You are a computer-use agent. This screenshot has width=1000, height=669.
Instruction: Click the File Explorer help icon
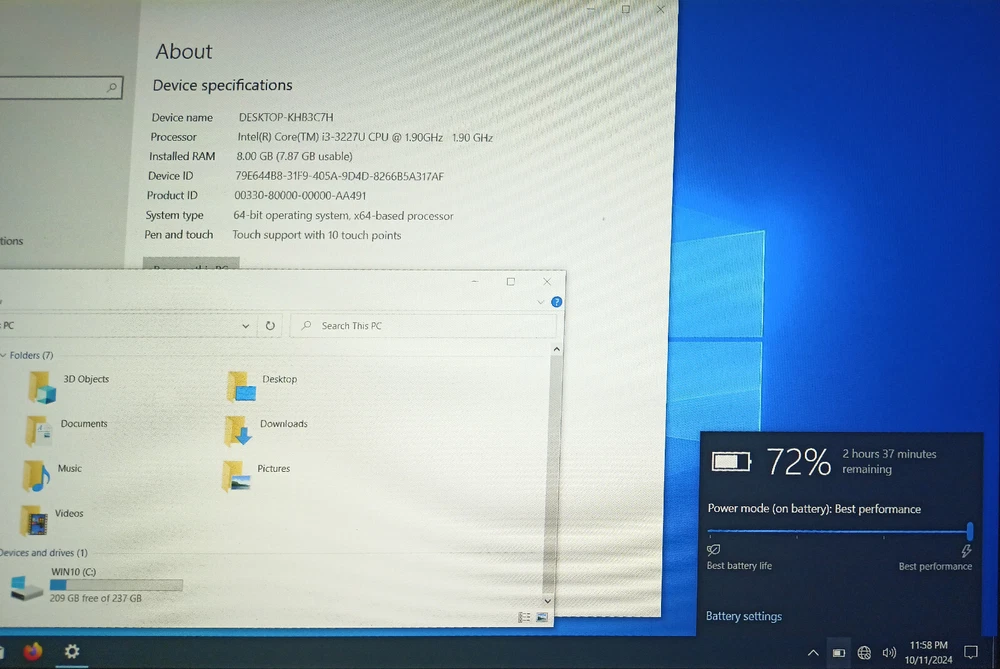click(557, 302)
